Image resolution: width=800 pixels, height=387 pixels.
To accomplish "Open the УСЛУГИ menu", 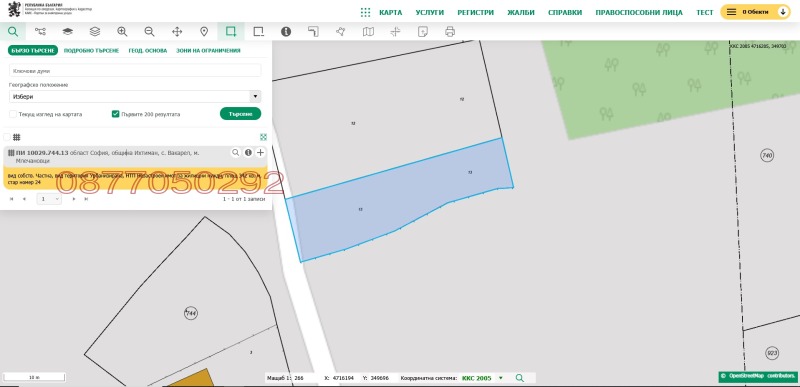I will [x=430, y=12].
